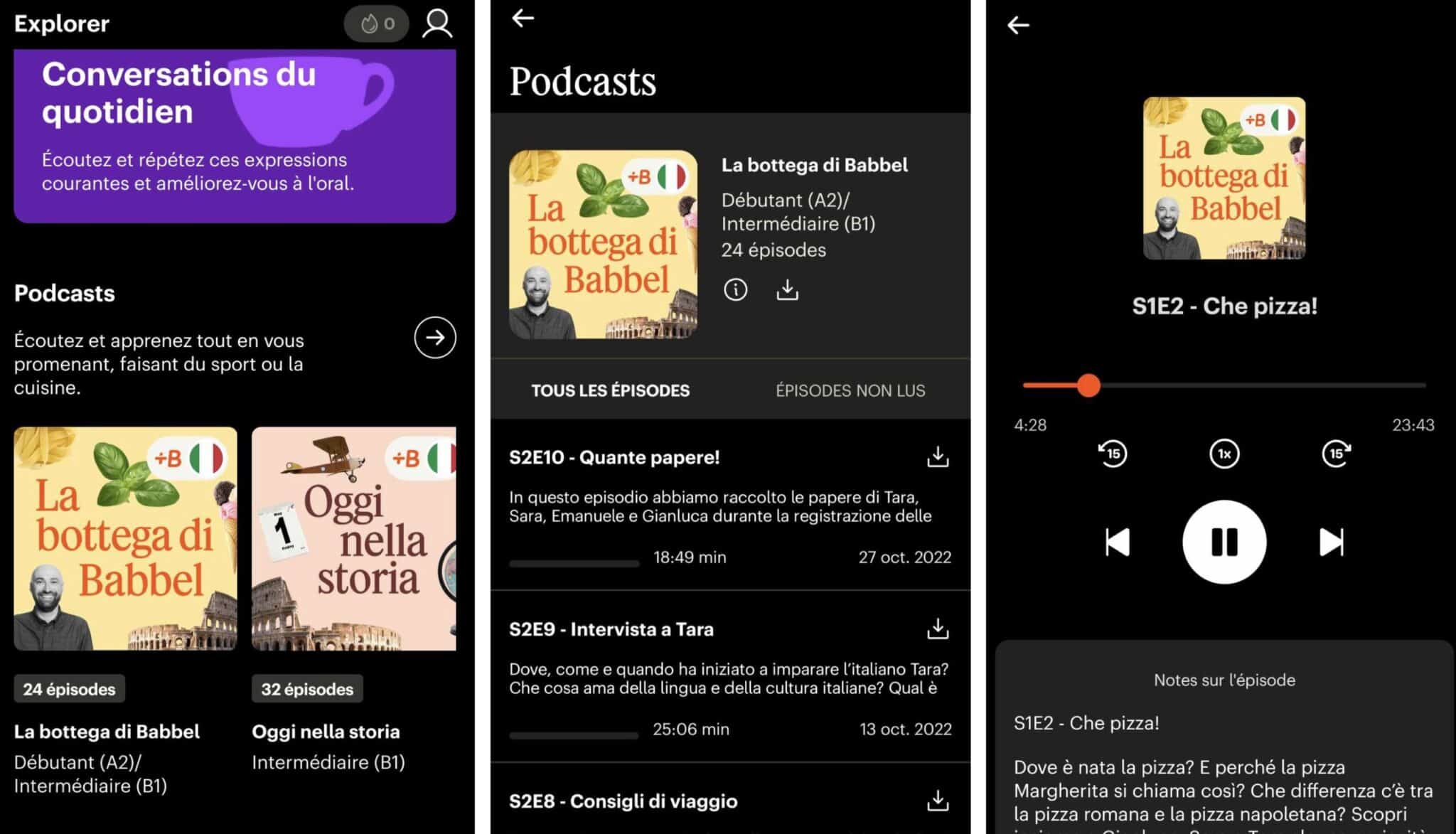Open Oggi nella storia podcast cover

coord(354,538)
